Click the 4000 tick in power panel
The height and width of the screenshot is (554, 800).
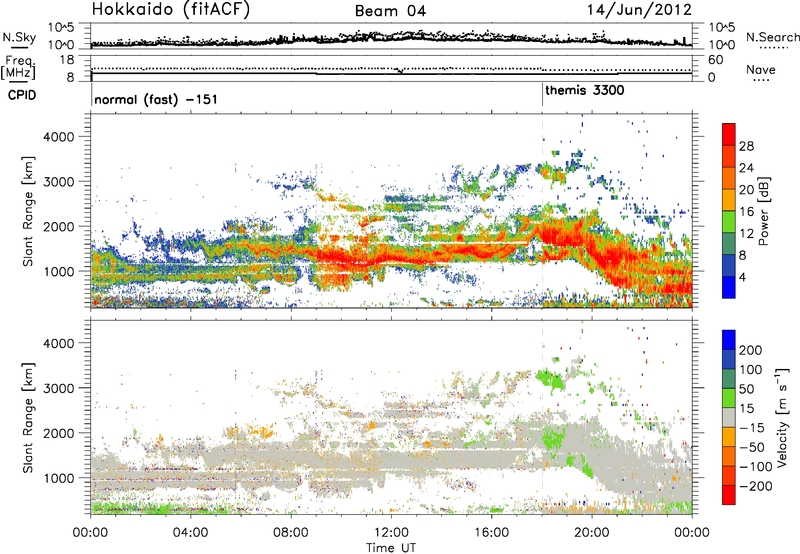pyautogui.click(x=58, y=137)
